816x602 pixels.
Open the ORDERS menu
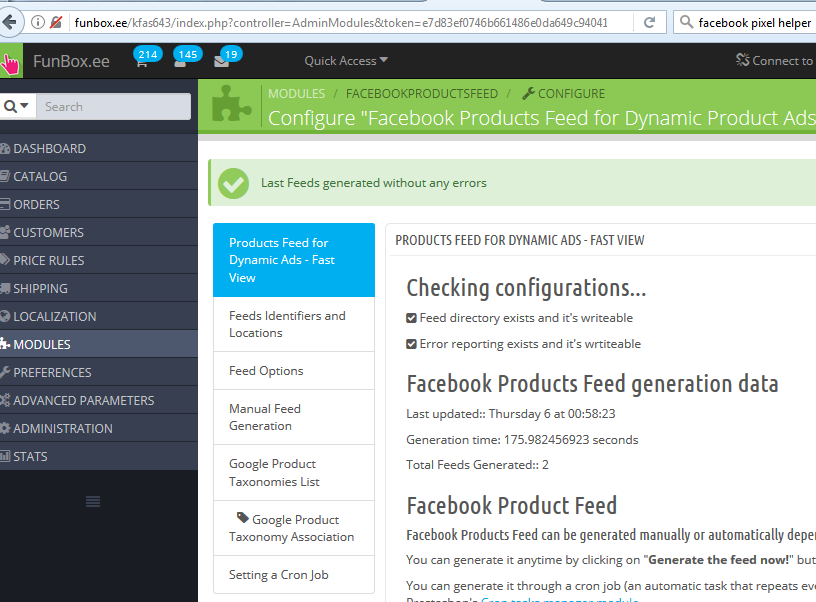coord(99,204)
